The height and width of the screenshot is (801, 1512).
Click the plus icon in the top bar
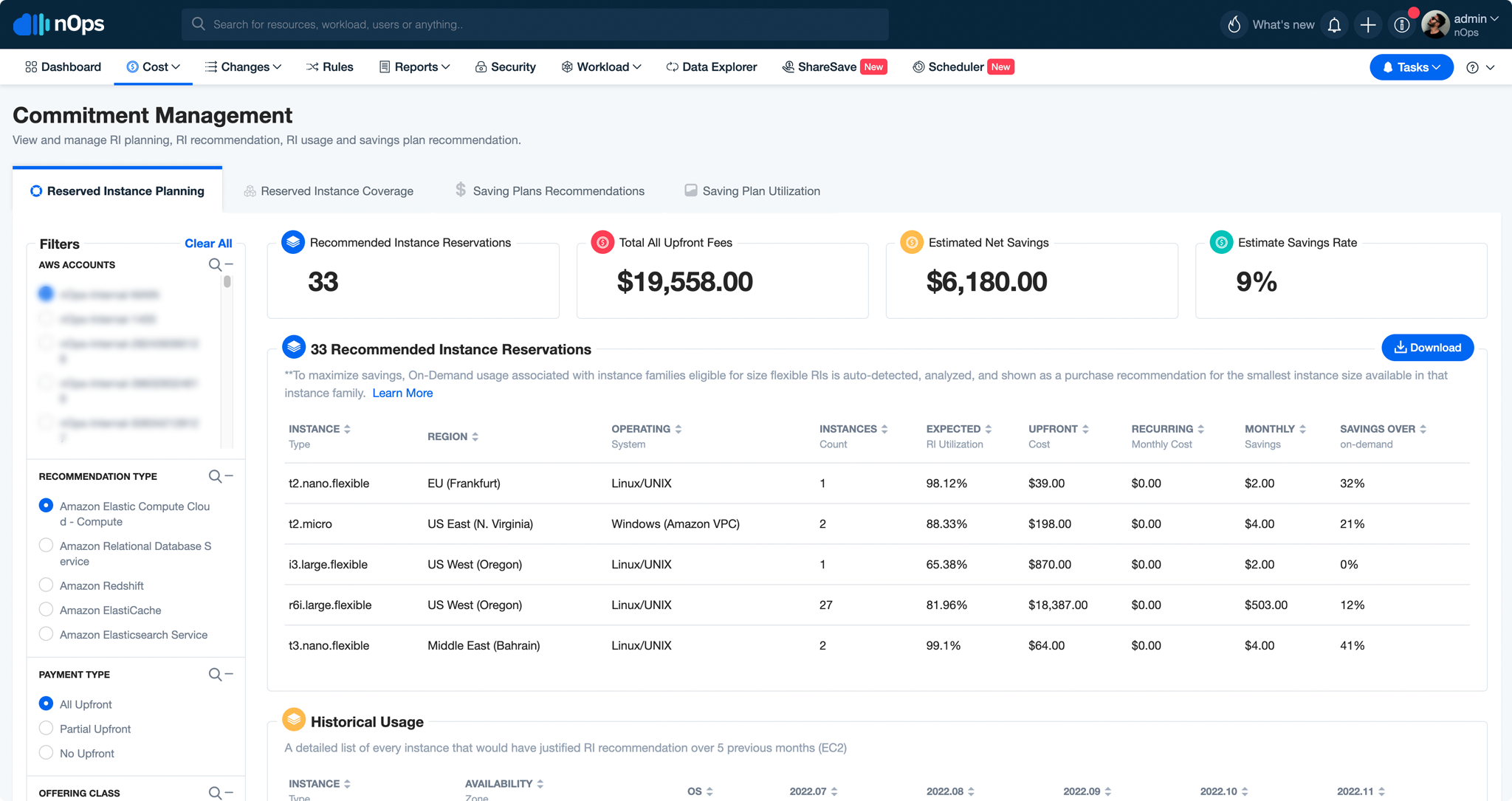(x=1367, y=24)
